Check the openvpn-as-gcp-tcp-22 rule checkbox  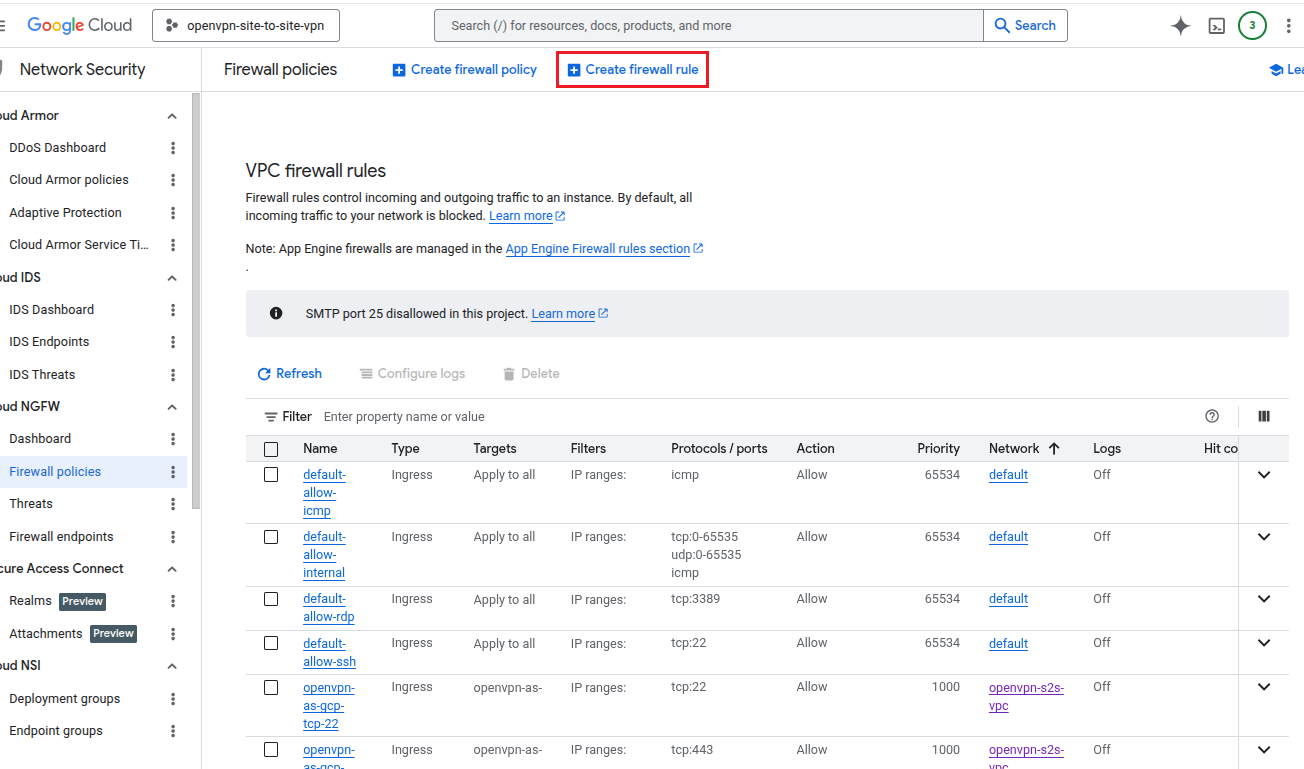tap(271, 687)
